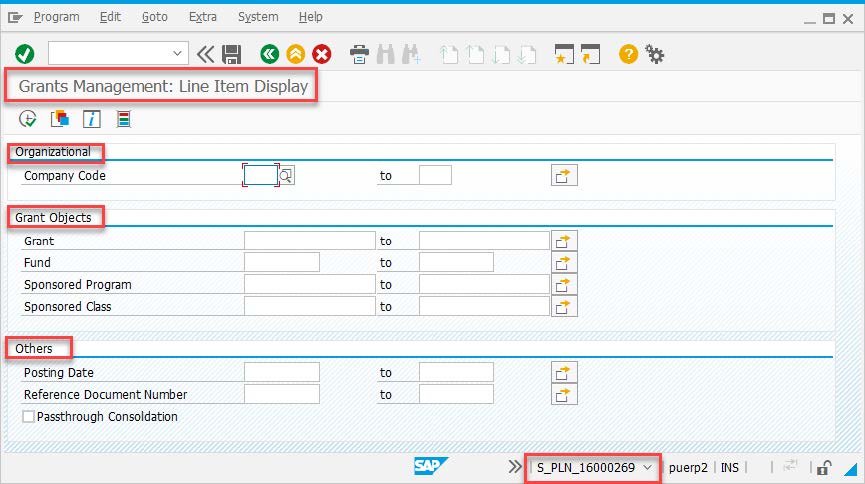
Task: Open multiple selection for Sponsored Class
Action: point(564,306)
